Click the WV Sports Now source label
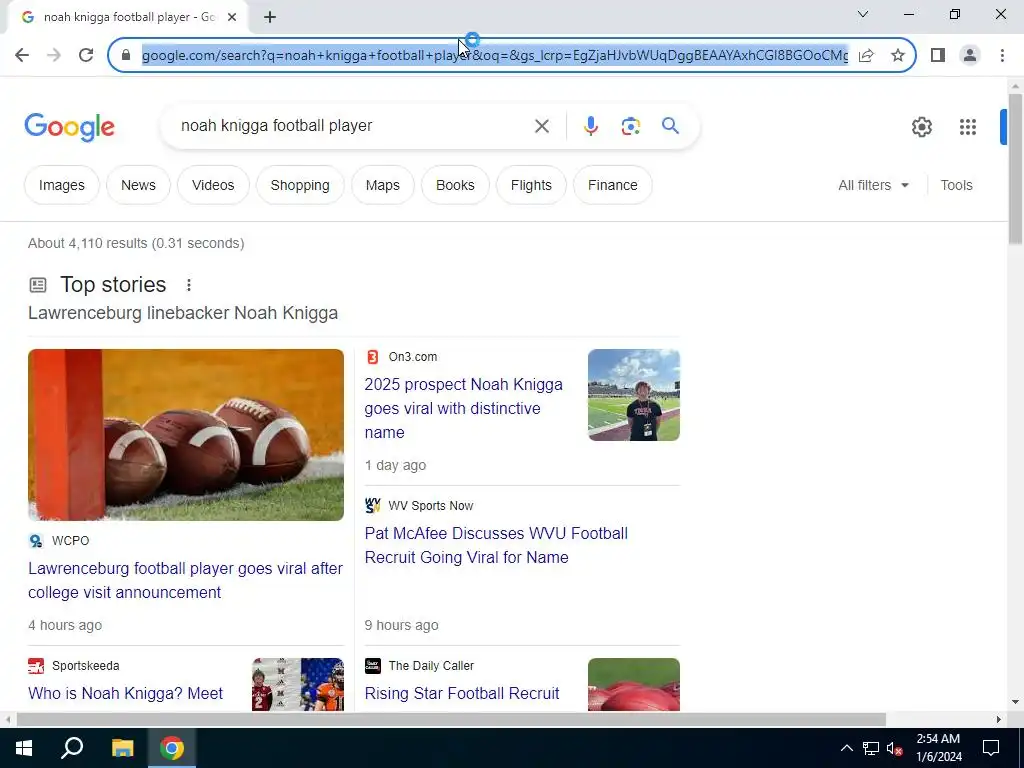This screenshot has width=1024, height=768. (x=431, y=505)
